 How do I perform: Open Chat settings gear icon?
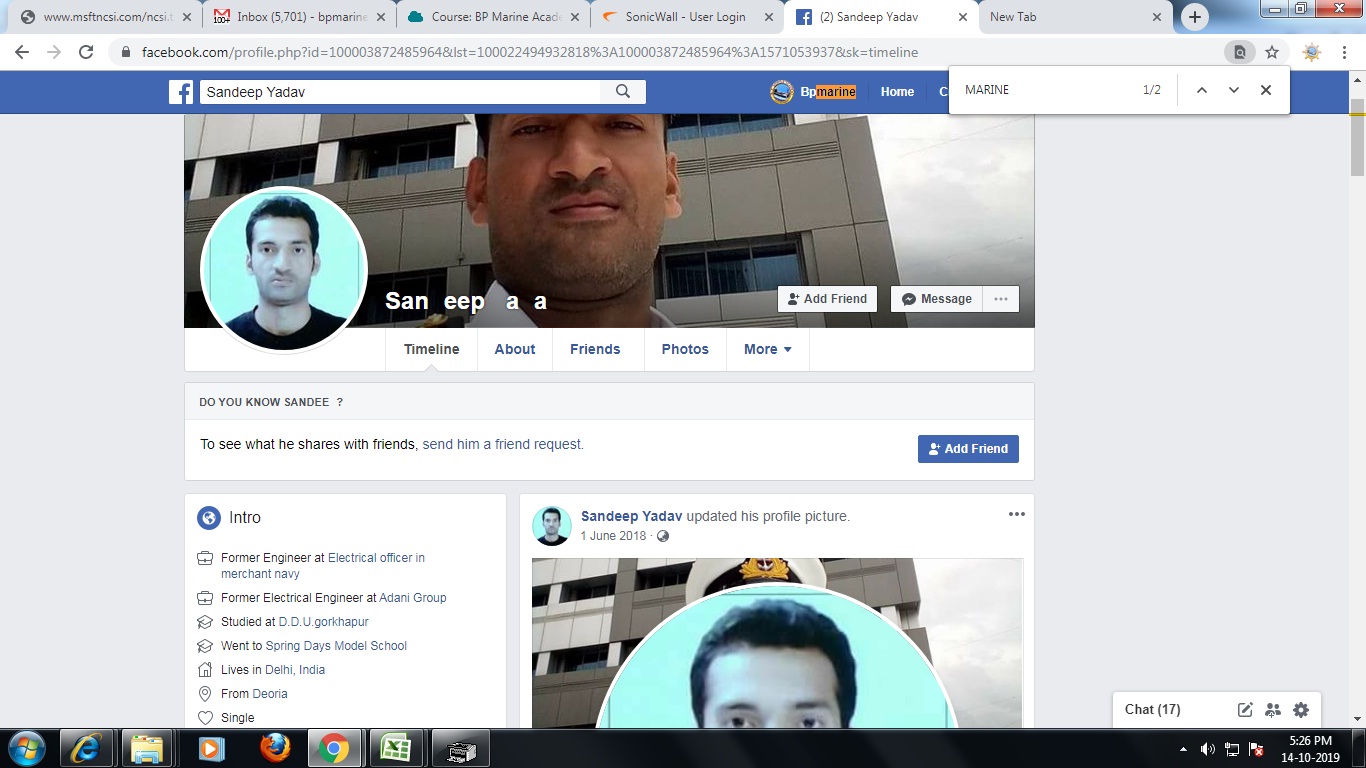pyautogui.click(x=1301, y=710)
